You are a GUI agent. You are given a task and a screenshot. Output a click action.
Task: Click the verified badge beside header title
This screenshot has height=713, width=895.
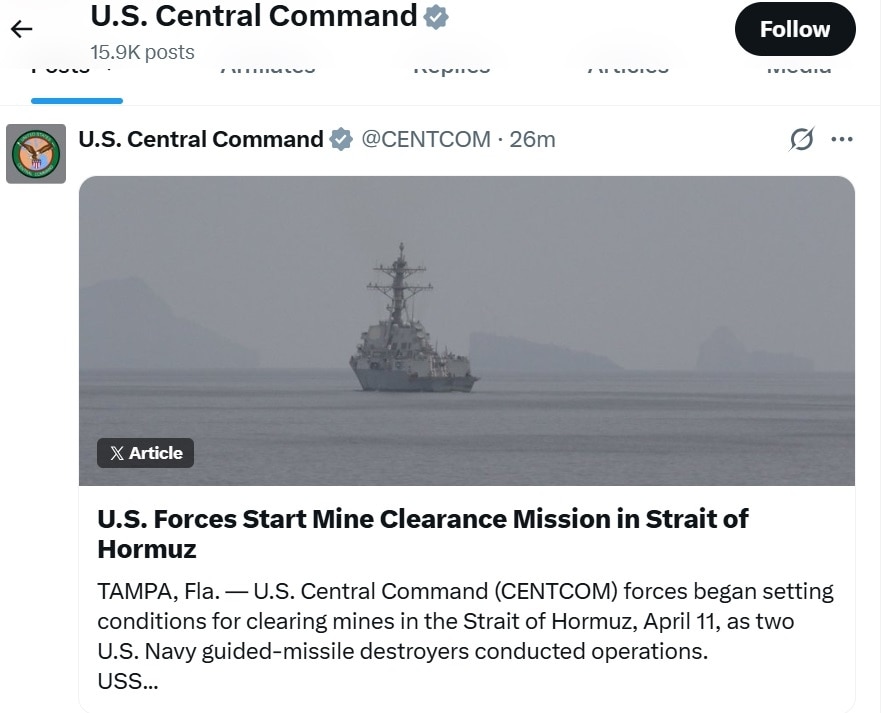tap(436, 17)
